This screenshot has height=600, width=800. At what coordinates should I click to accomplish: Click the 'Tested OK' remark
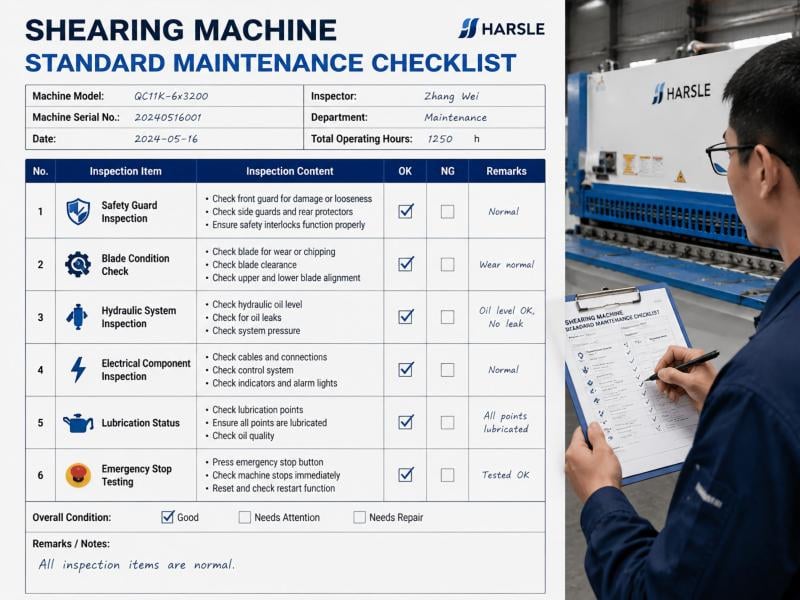[506, 475]
